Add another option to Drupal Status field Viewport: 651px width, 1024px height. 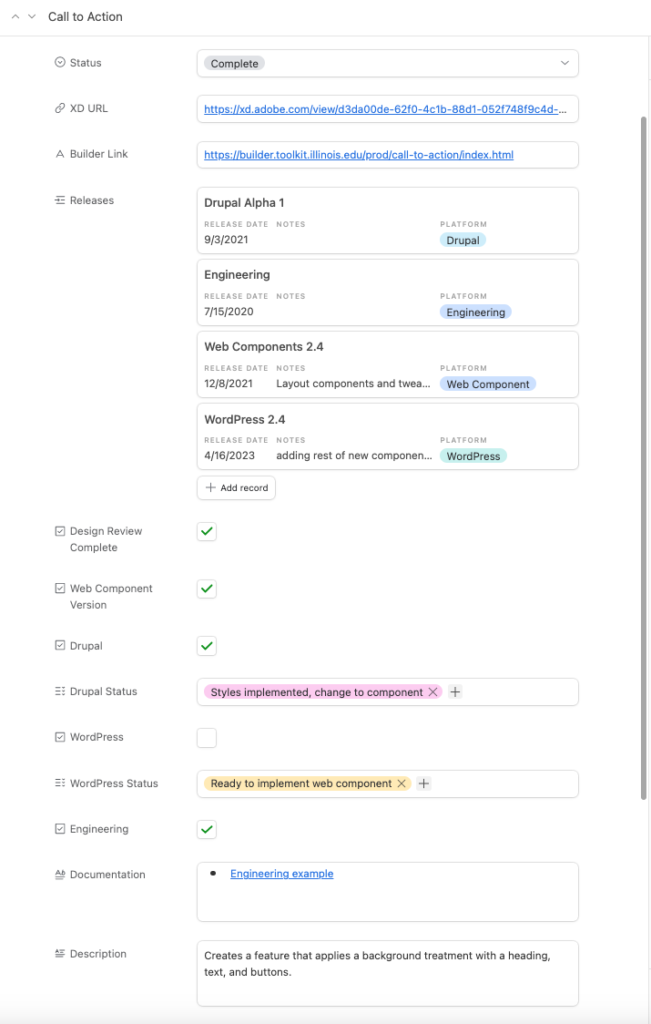[455, 692]
